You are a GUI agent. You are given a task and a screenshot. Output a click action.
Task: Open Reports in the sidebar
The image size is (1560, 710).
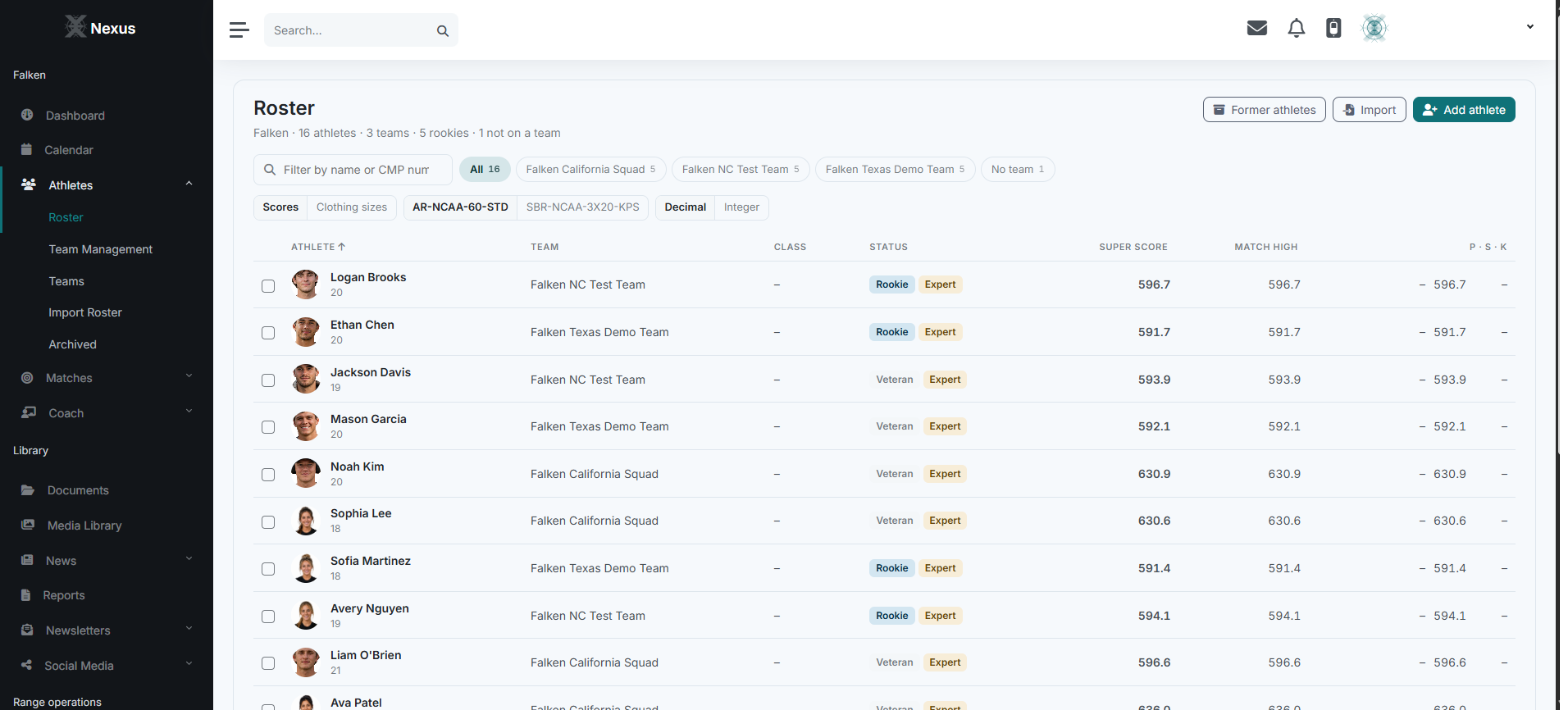point(64,595)
